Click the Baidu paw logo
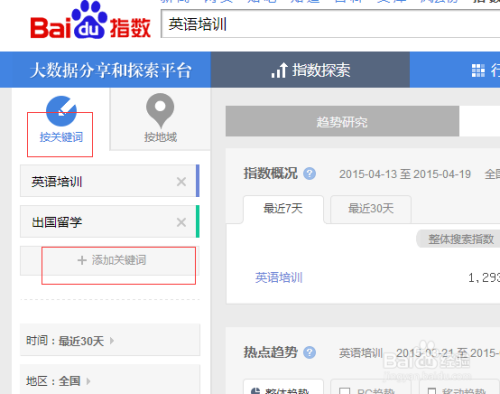This screenshot has height=394, width=500. point(89,20)
